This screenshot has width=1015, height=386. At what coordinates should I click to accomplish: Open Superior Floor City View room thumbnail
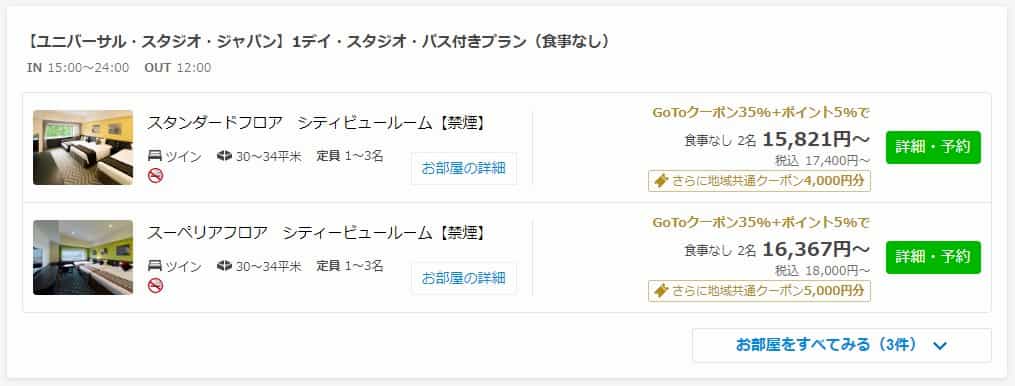tap(83, 258)
